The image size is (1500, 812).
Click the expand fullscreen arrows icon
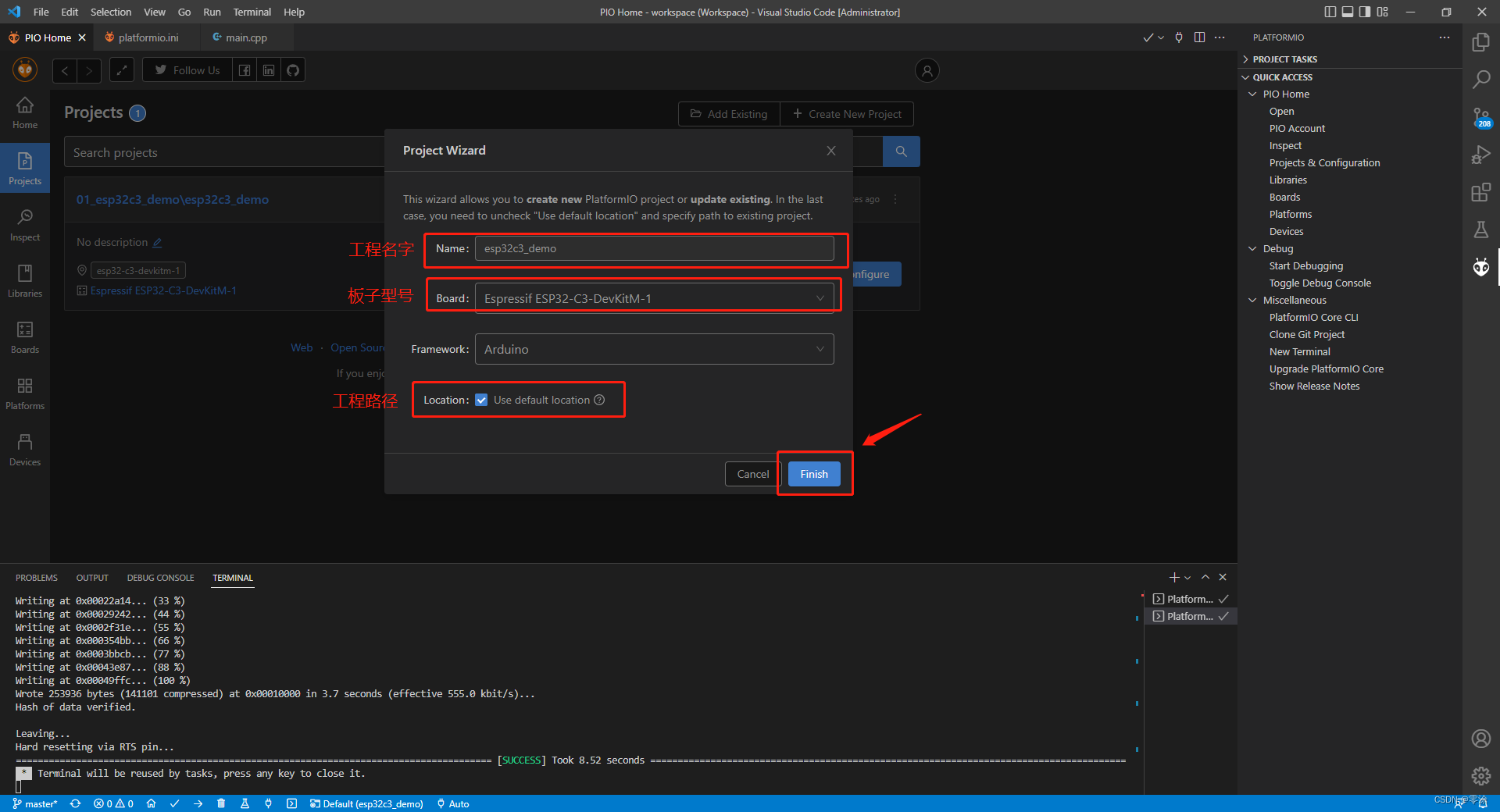(121, 70)
